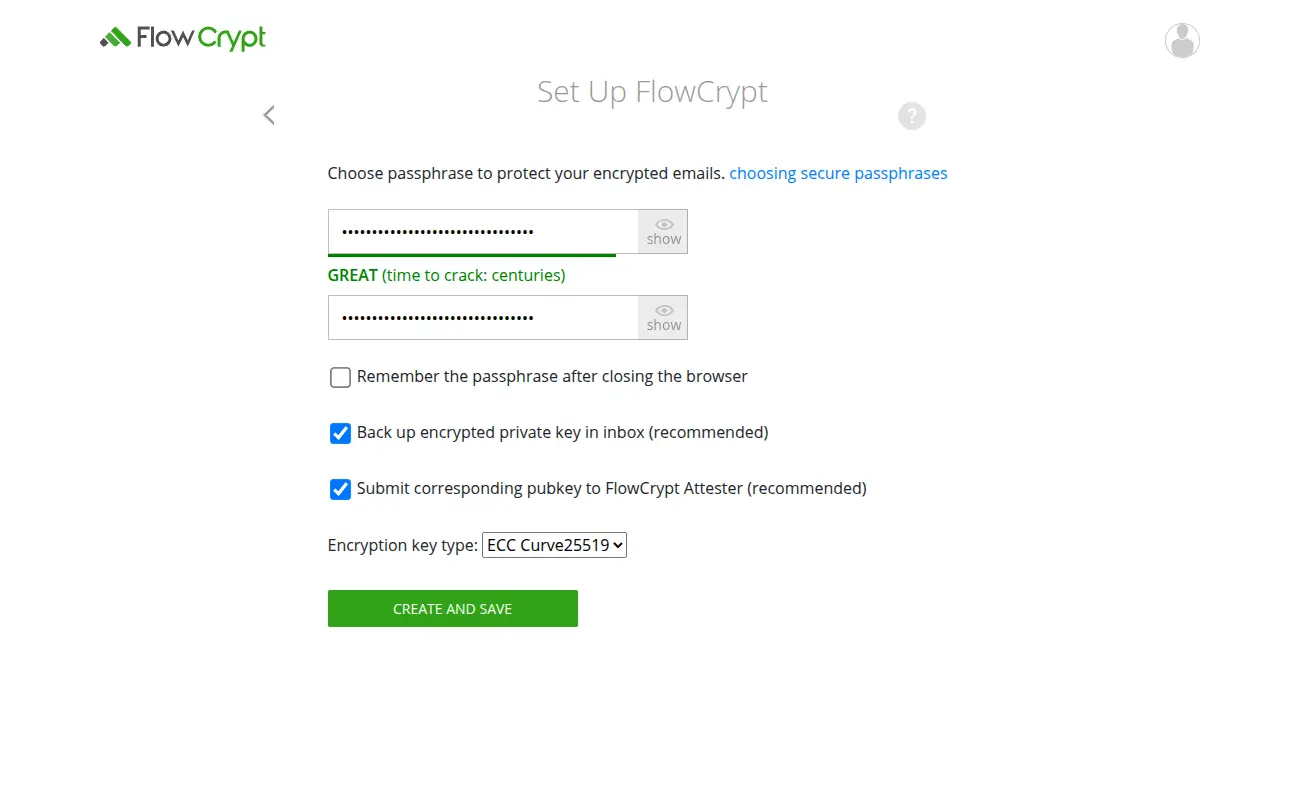Enable remembering passphrase after closing browser
This screenshot has height=810, width=1303.
[340, 377]
